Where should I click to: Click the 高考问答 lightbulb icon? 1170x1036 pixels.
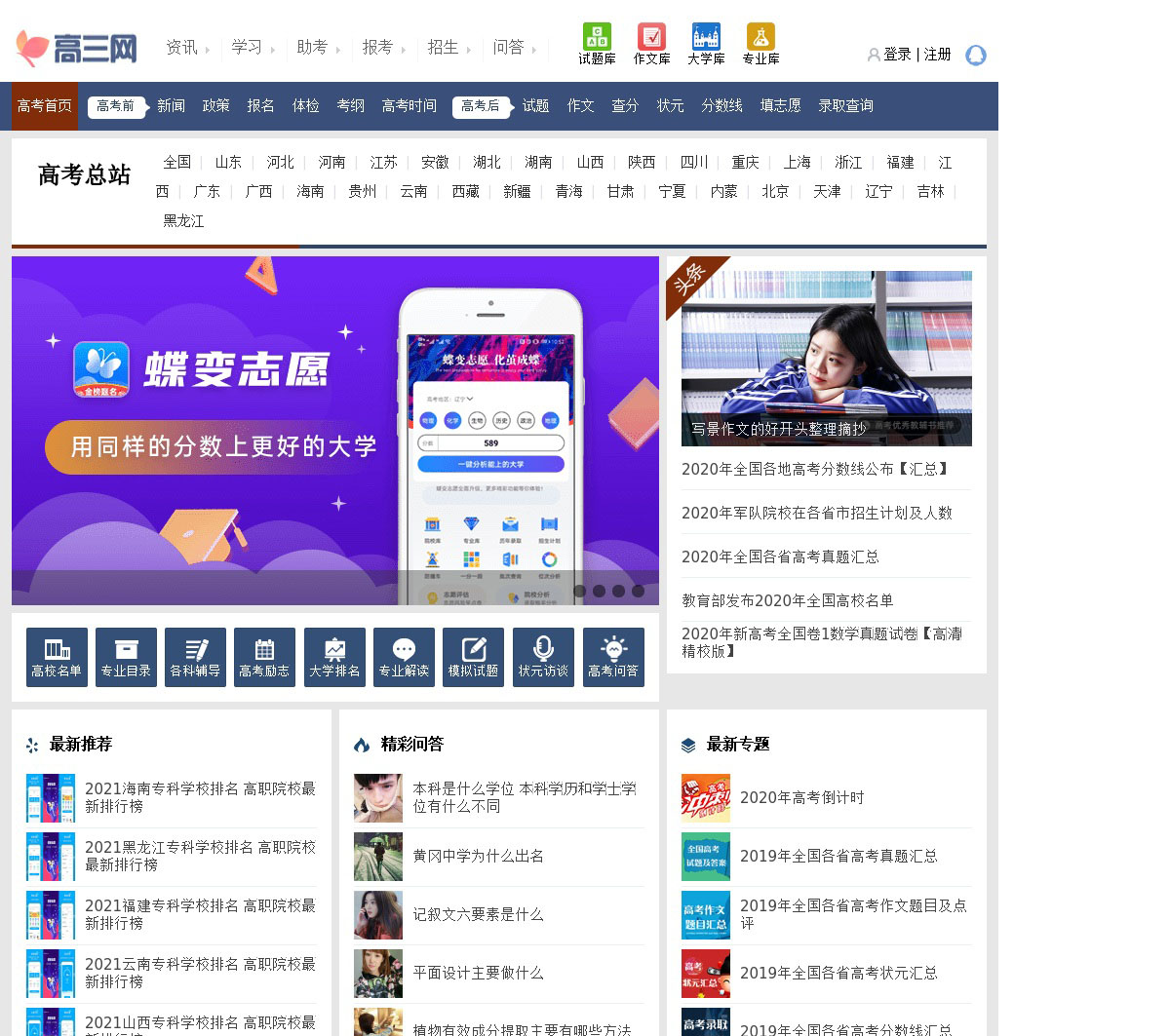613,657
